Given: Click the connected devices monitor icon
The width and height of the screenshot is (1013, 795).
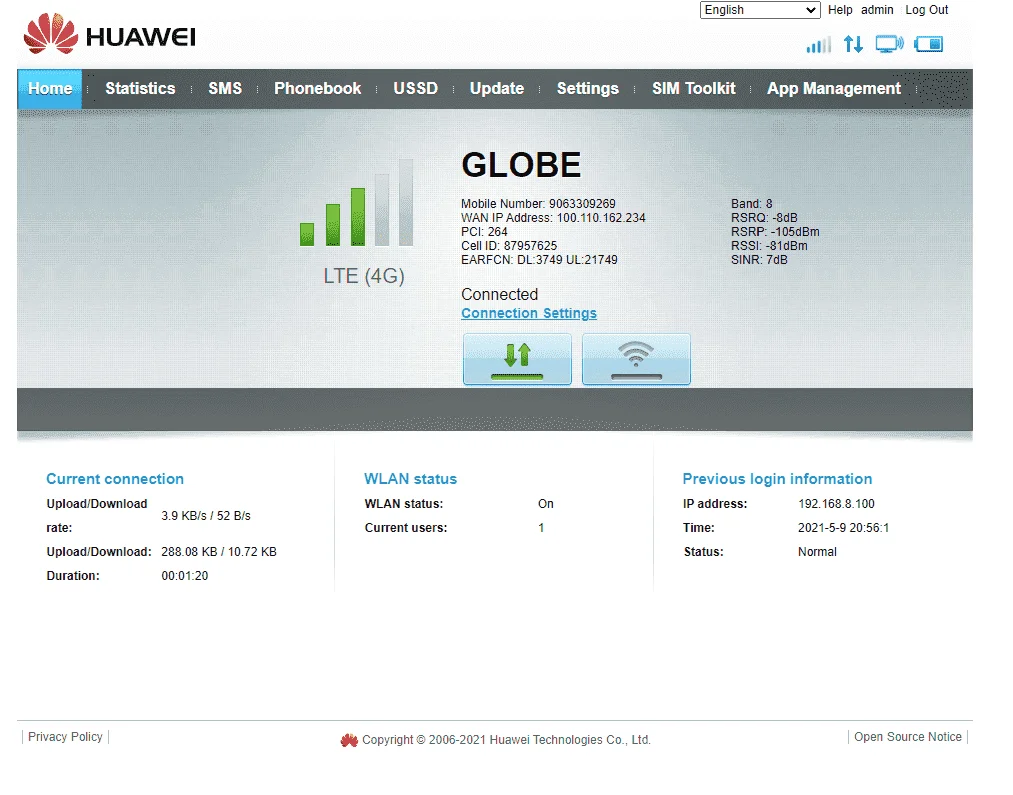Looking at the screenshot, I should [890, 45].
